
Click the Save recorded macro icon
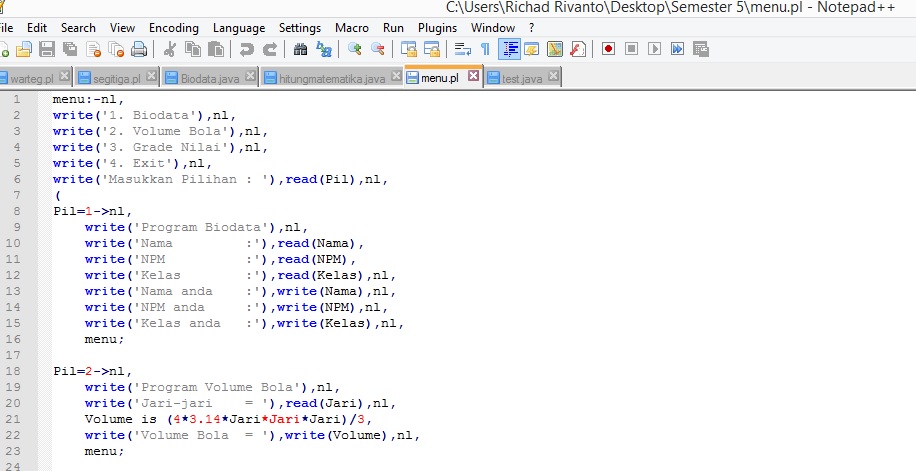tap(701, 49)
